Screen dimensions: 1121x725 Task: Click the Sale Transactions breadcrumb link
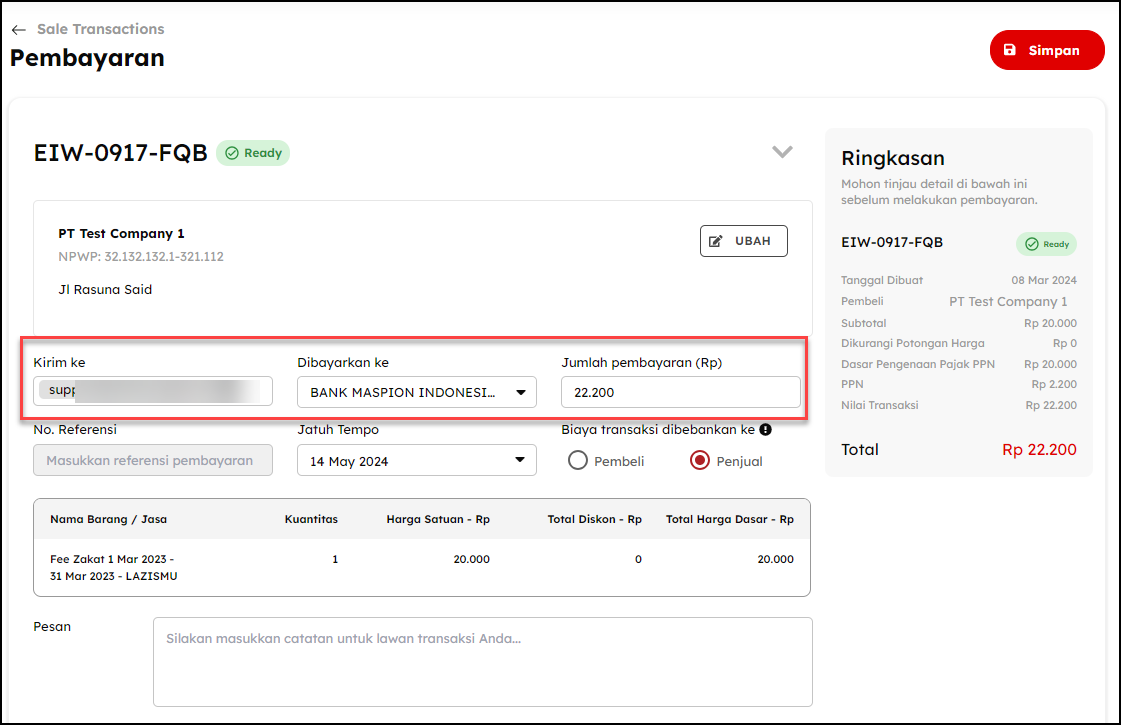tap(100, 29)
